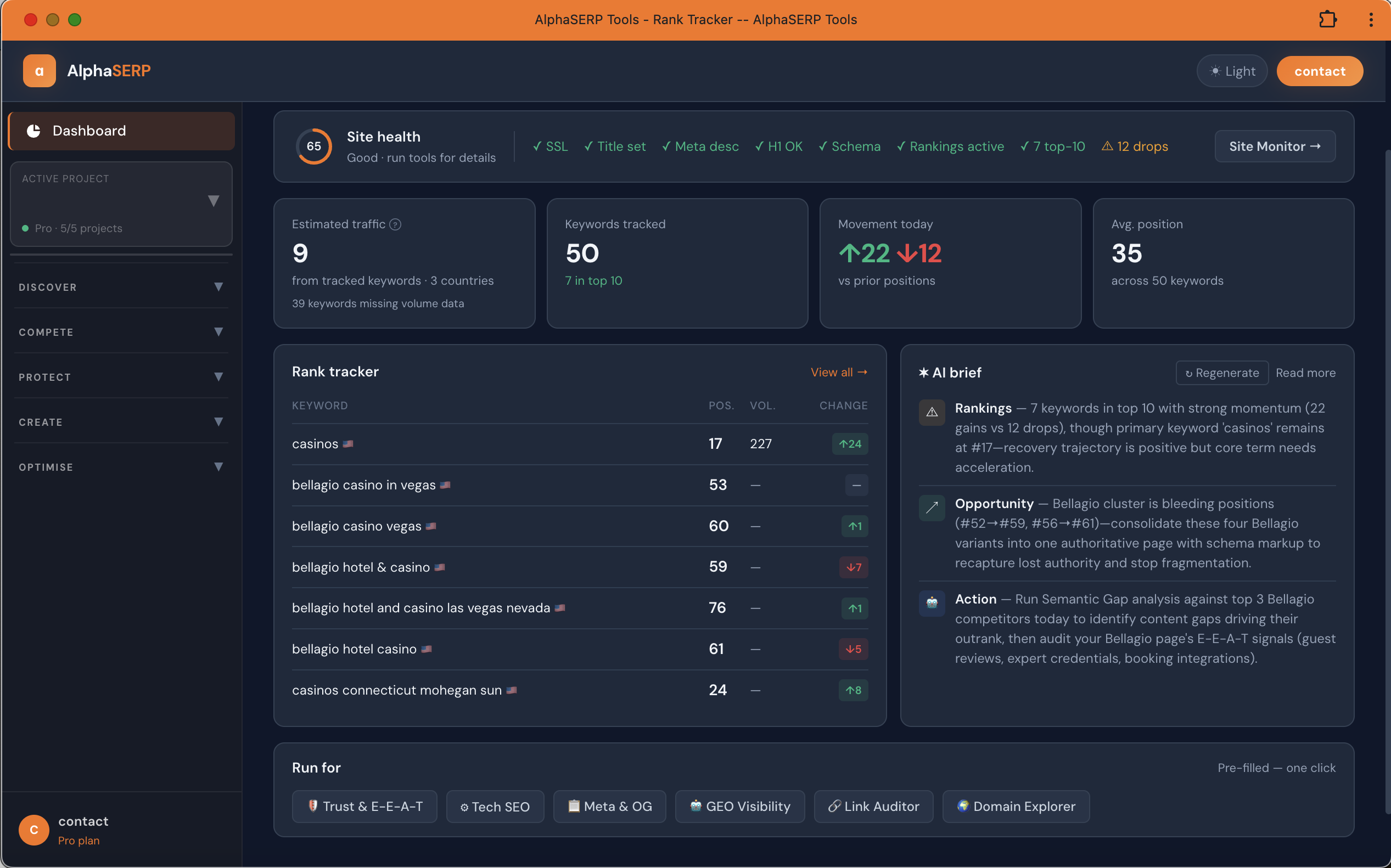Click View all in Rank tracker

pos(839,373)
